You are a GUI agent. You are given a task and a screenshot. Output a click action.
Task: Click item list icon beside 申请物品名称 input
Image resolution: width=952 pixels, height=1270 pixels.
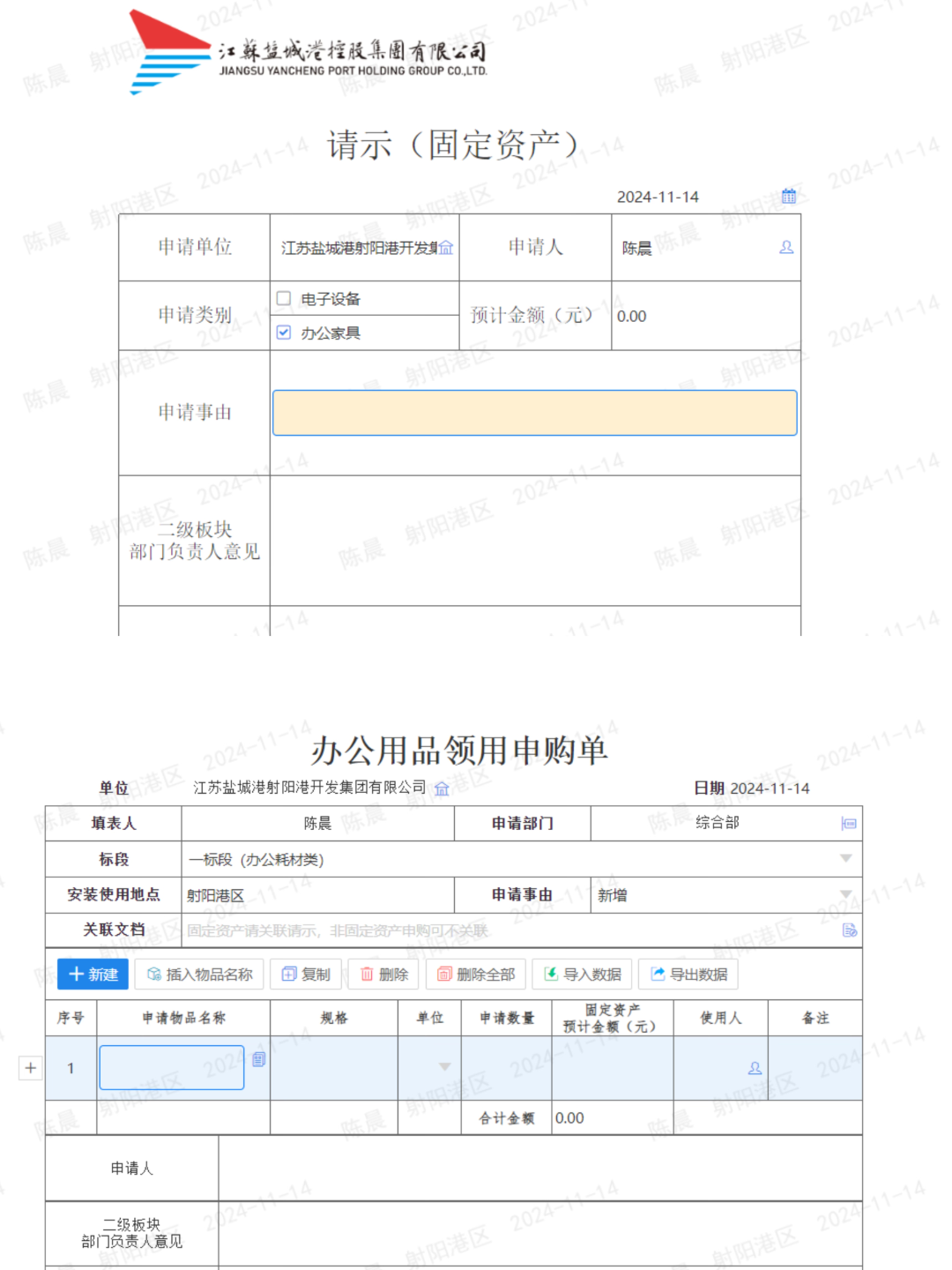click(x=259, y=1059)
